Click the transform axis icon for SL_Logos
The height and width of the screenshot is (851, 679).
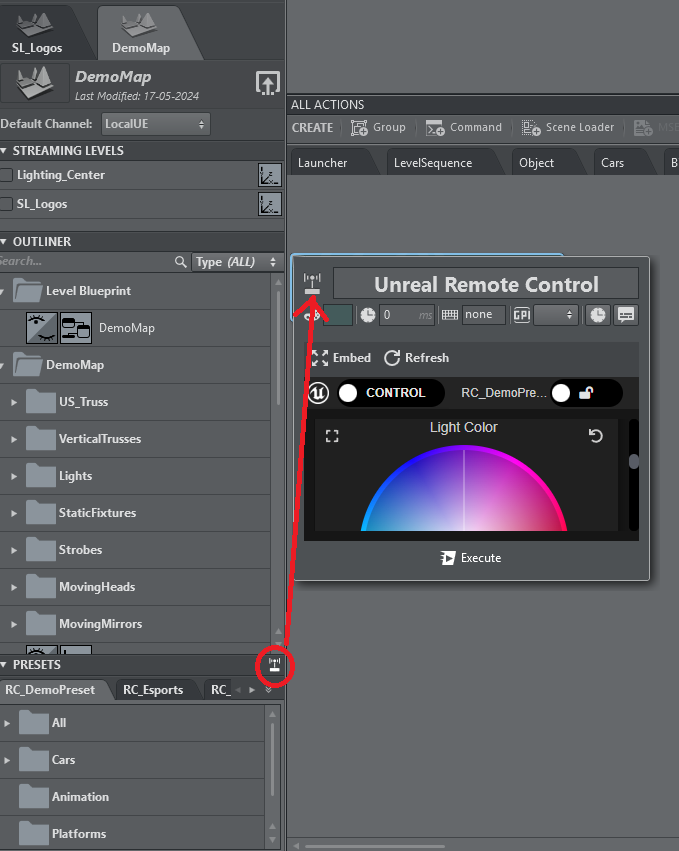coord(269,204)
